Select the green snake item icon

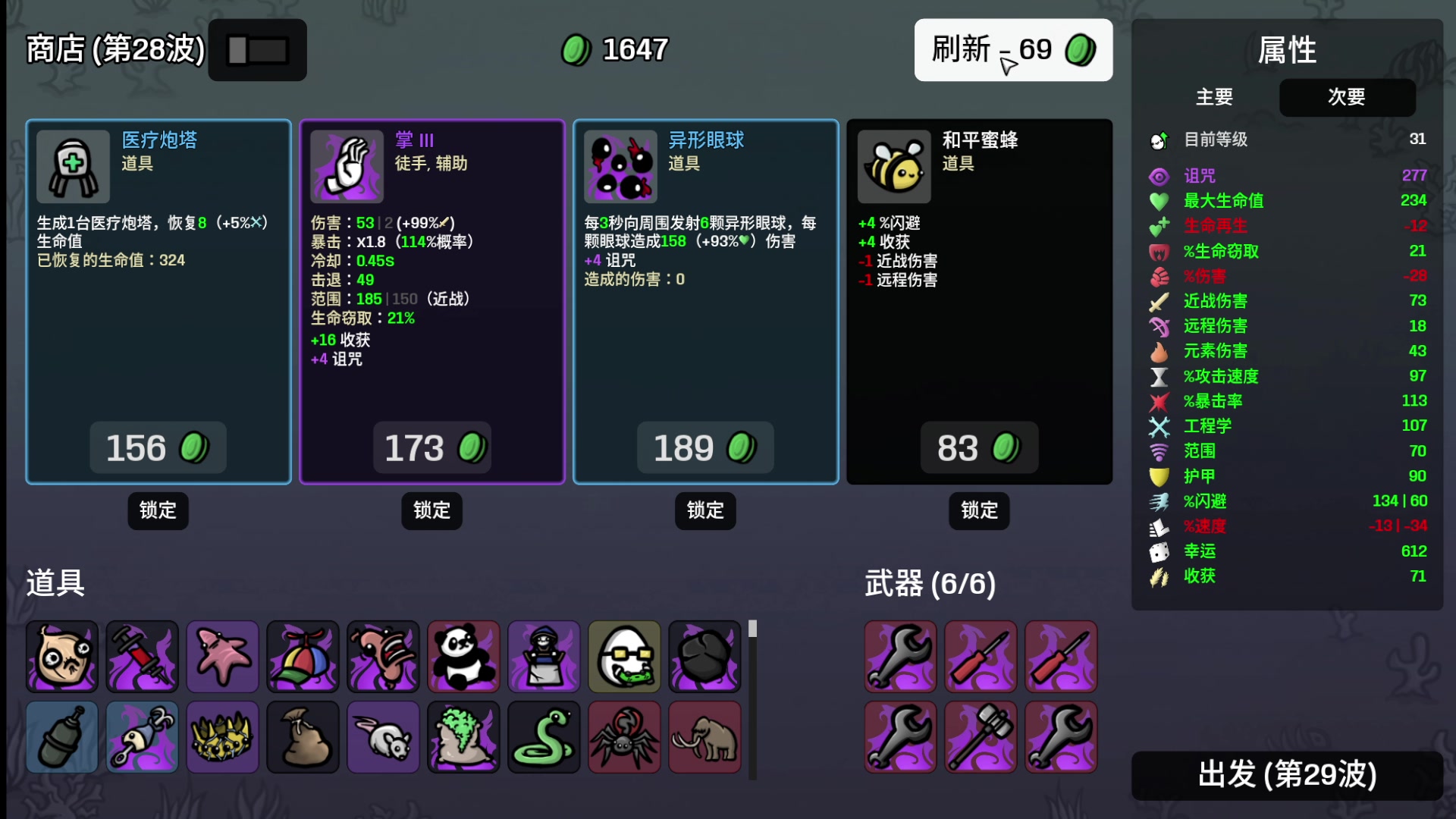tap(544, 737)
